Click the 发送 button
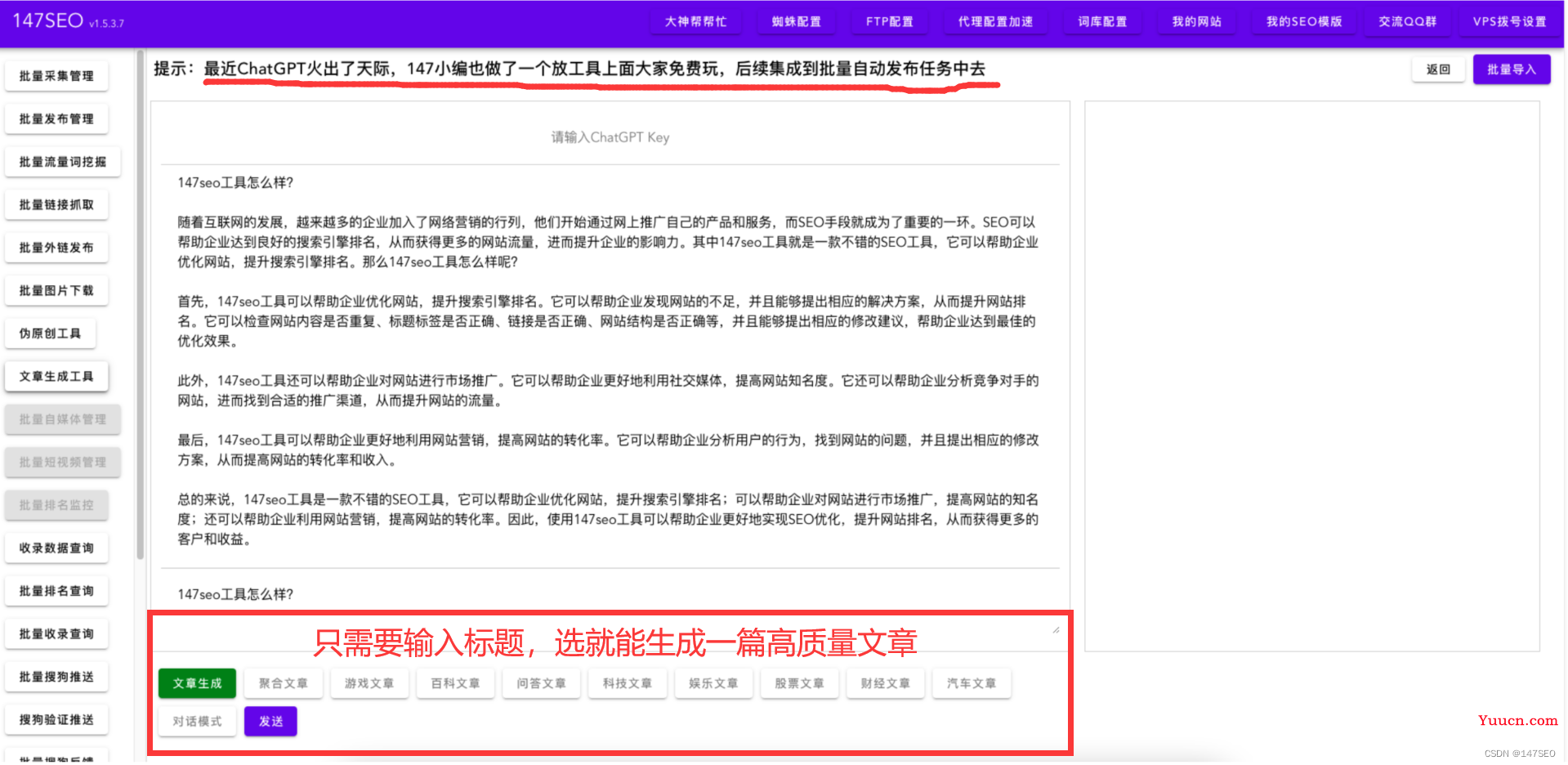The width and height of the screenshot is (1568, 765). [271, 722]
